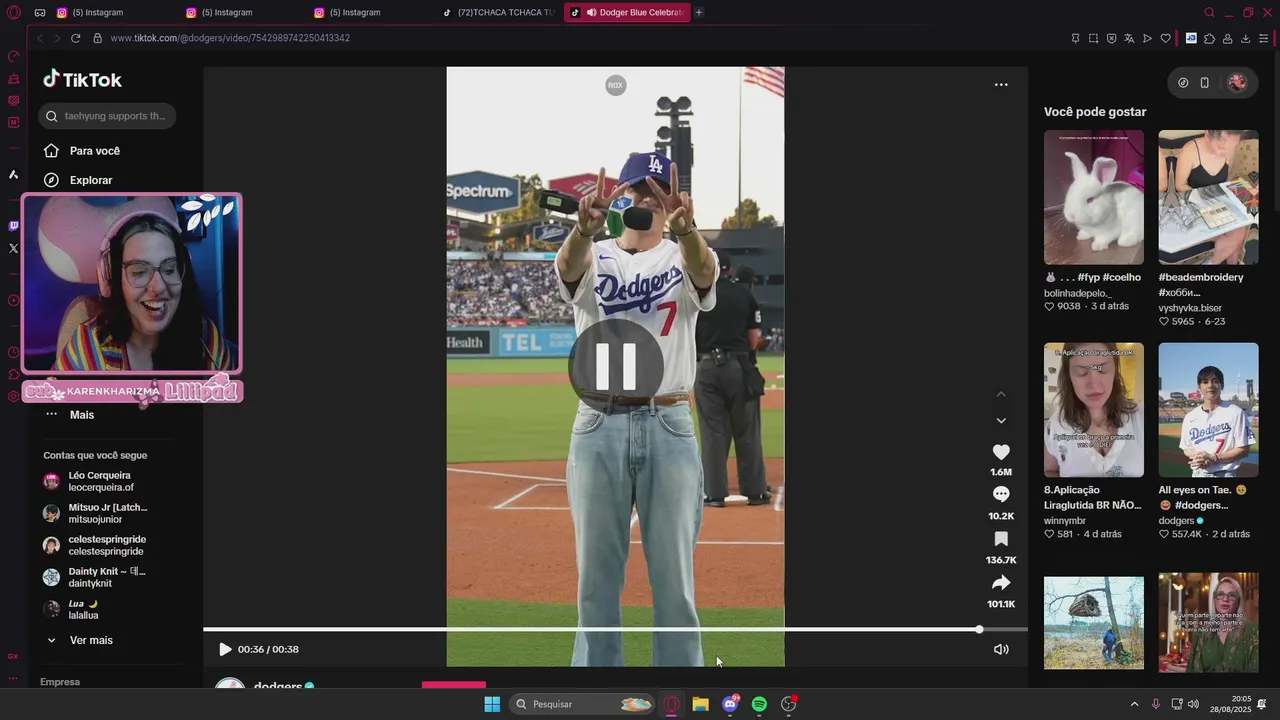Open Lua lalallua followed account
This screenshot has height=720, width=1280.
coord(71,609)
